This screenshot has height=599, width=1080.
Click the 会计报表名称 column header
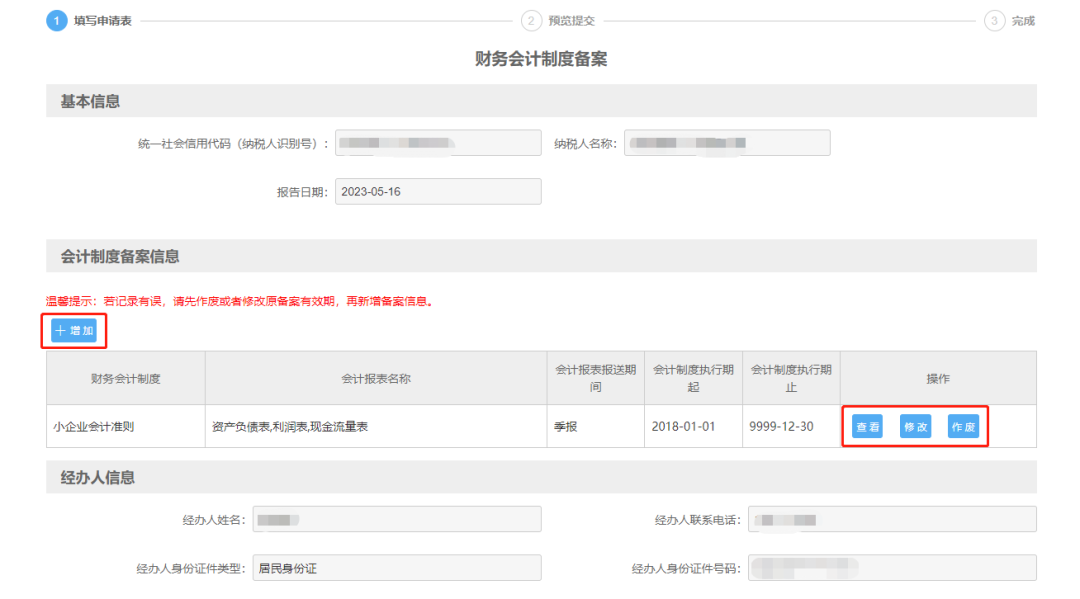tap(376, 379)
